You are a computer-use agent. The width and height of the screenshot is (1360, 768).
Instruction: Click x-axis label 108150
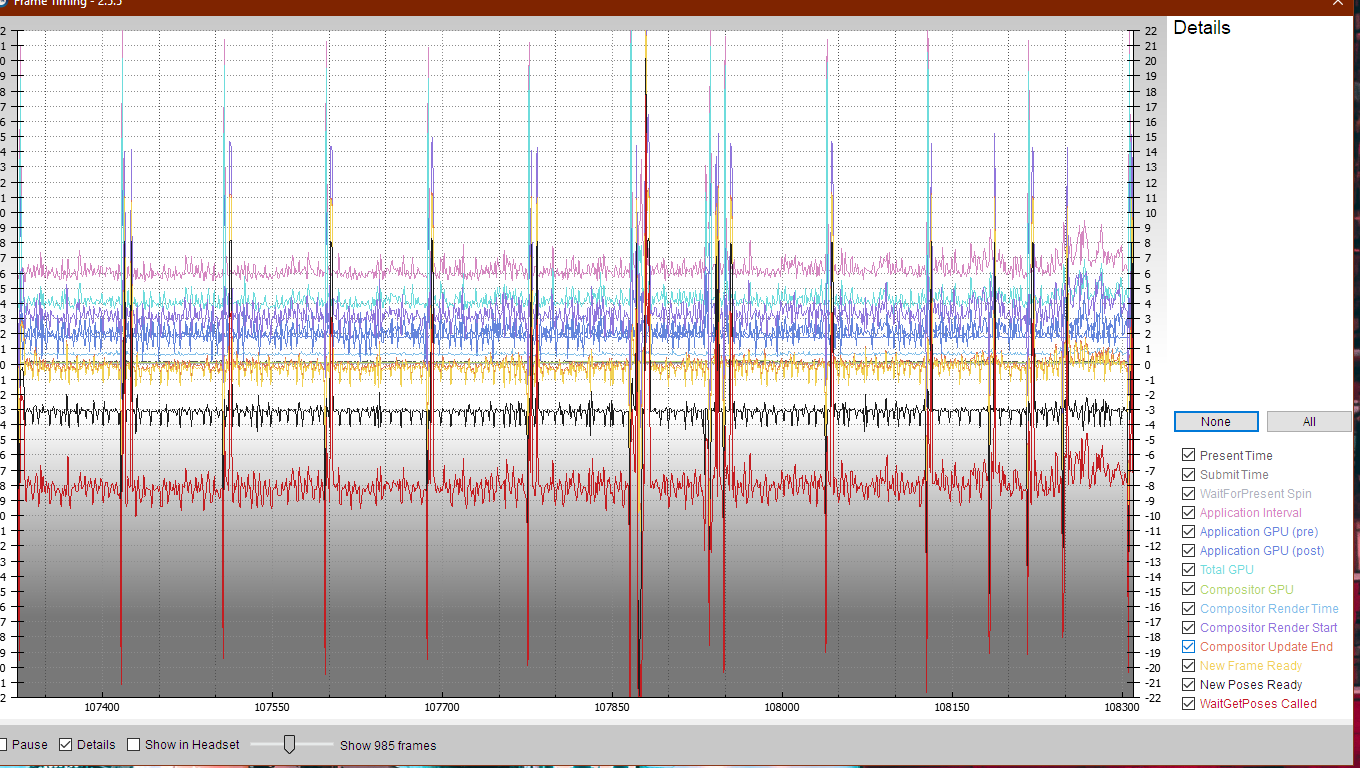[x=951, y=707]
